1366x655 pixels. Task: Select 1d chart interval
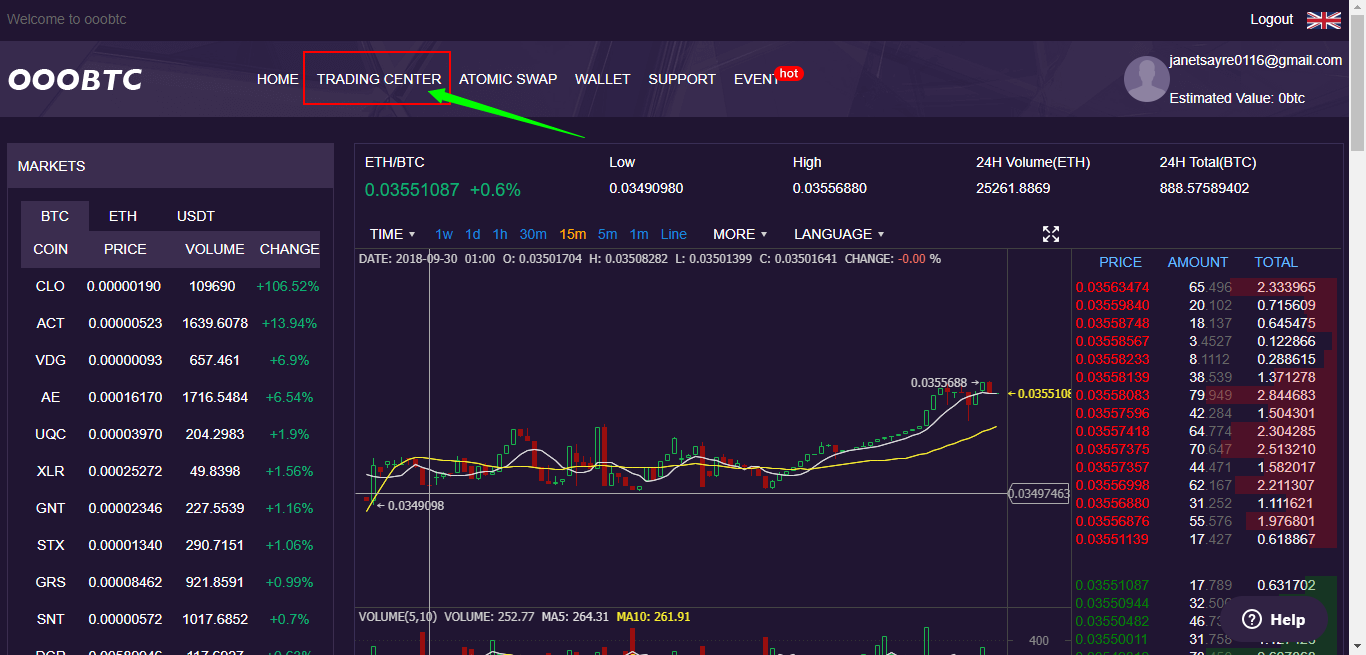473,234
